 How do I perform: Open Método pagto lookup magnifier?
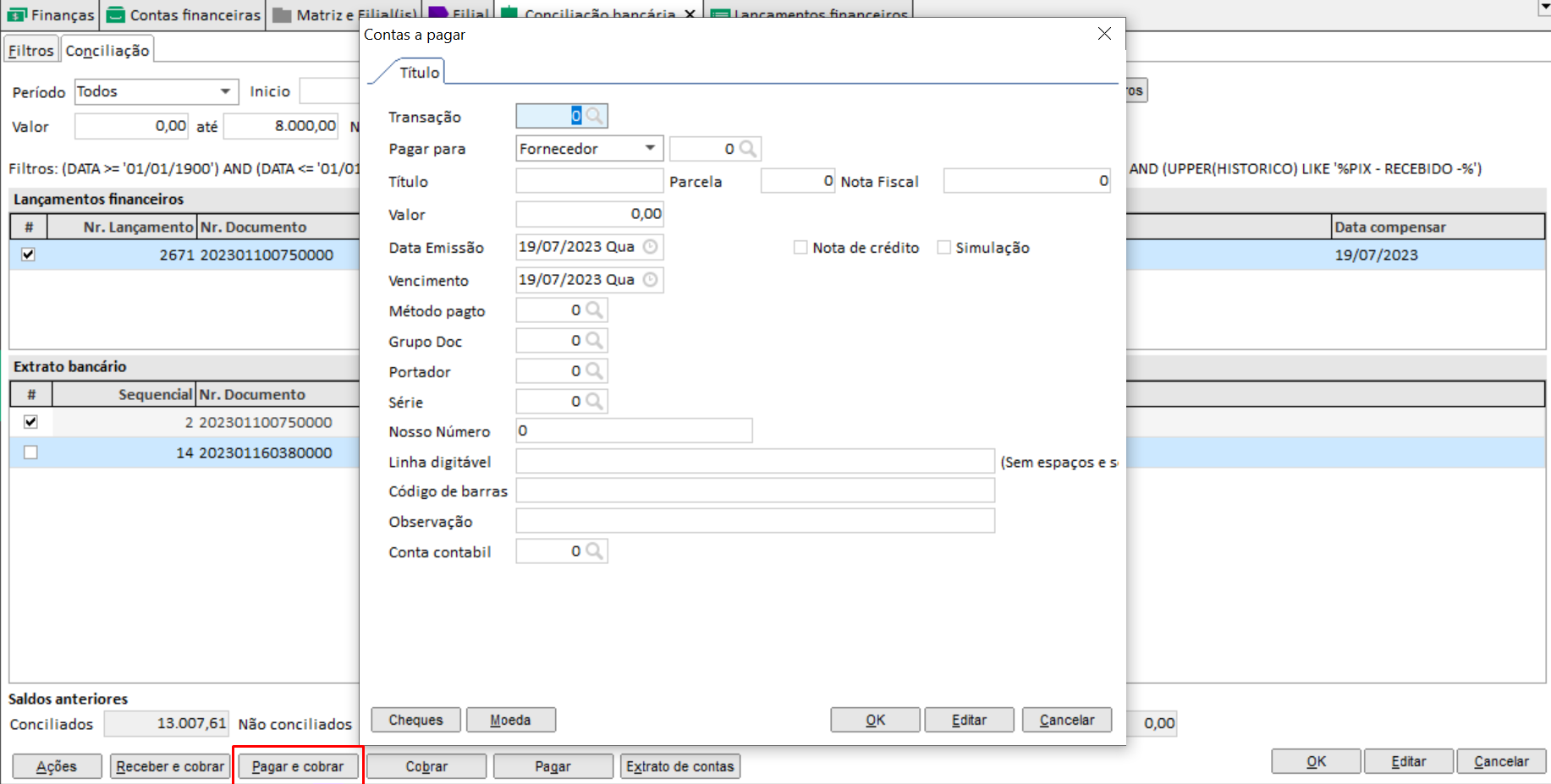(x=595, y=310)
